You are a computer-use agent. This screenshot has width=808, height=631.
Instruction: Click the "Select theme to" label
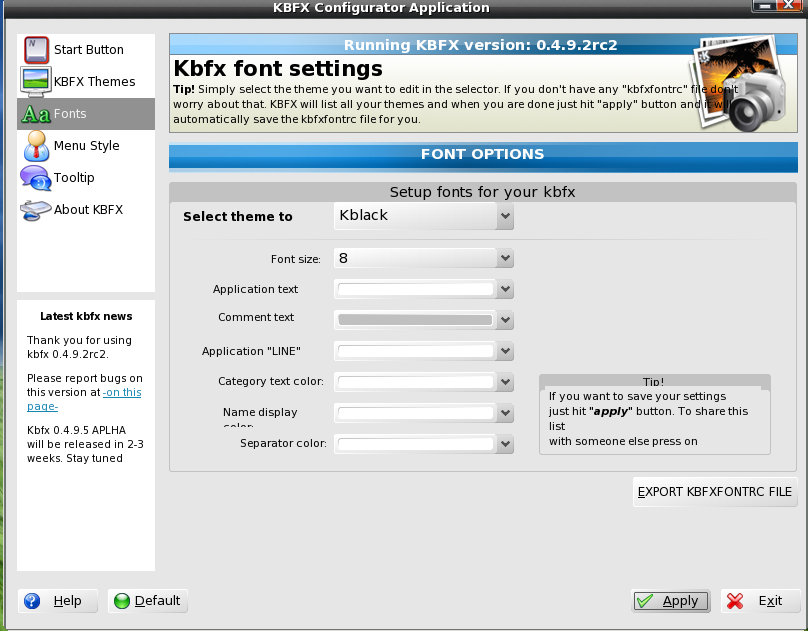pos(238,216)
